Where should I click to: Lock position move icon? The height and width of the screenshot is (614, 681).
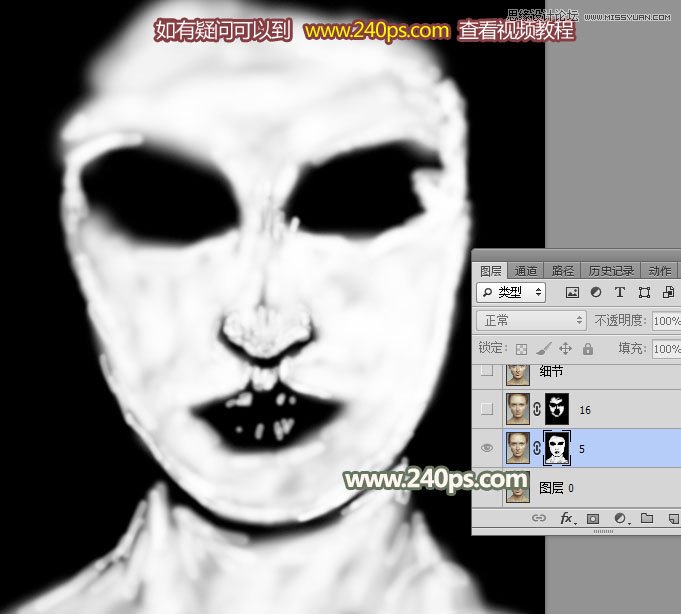pyautogui.click(x=565, y=348)
